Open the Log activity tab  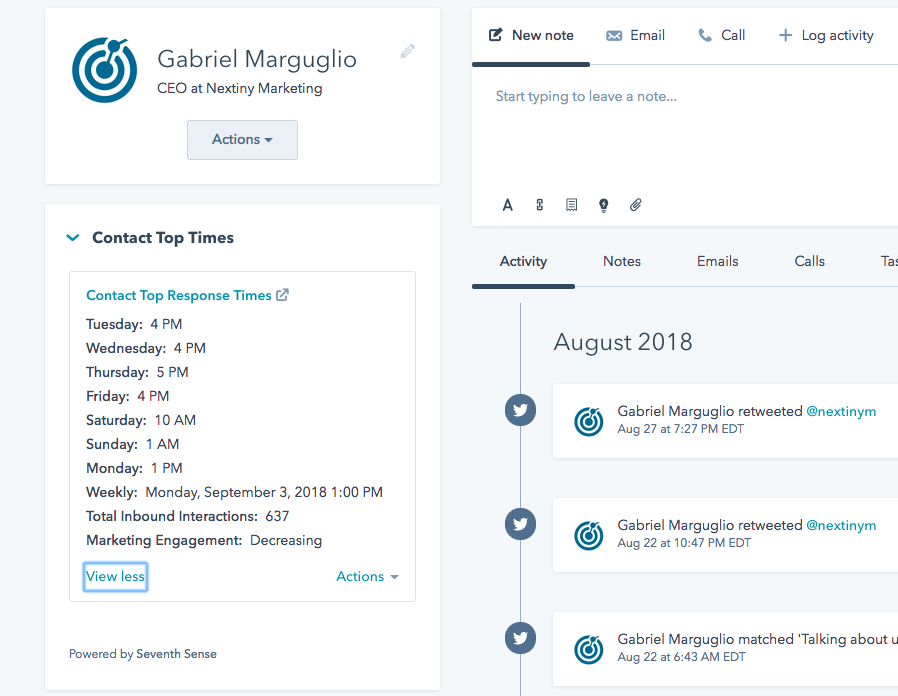point(826,36)
